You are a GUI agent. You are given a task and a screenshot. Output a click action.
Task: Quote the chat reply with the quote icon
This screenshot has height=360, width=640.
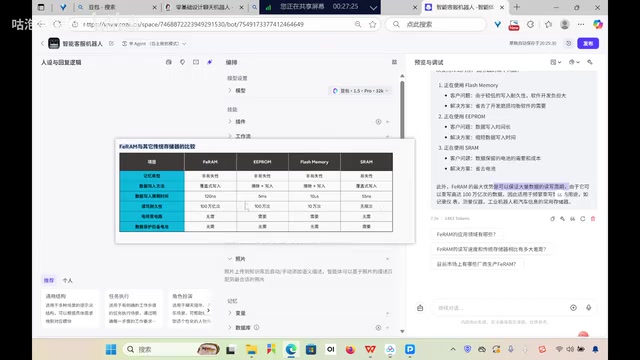573,219
